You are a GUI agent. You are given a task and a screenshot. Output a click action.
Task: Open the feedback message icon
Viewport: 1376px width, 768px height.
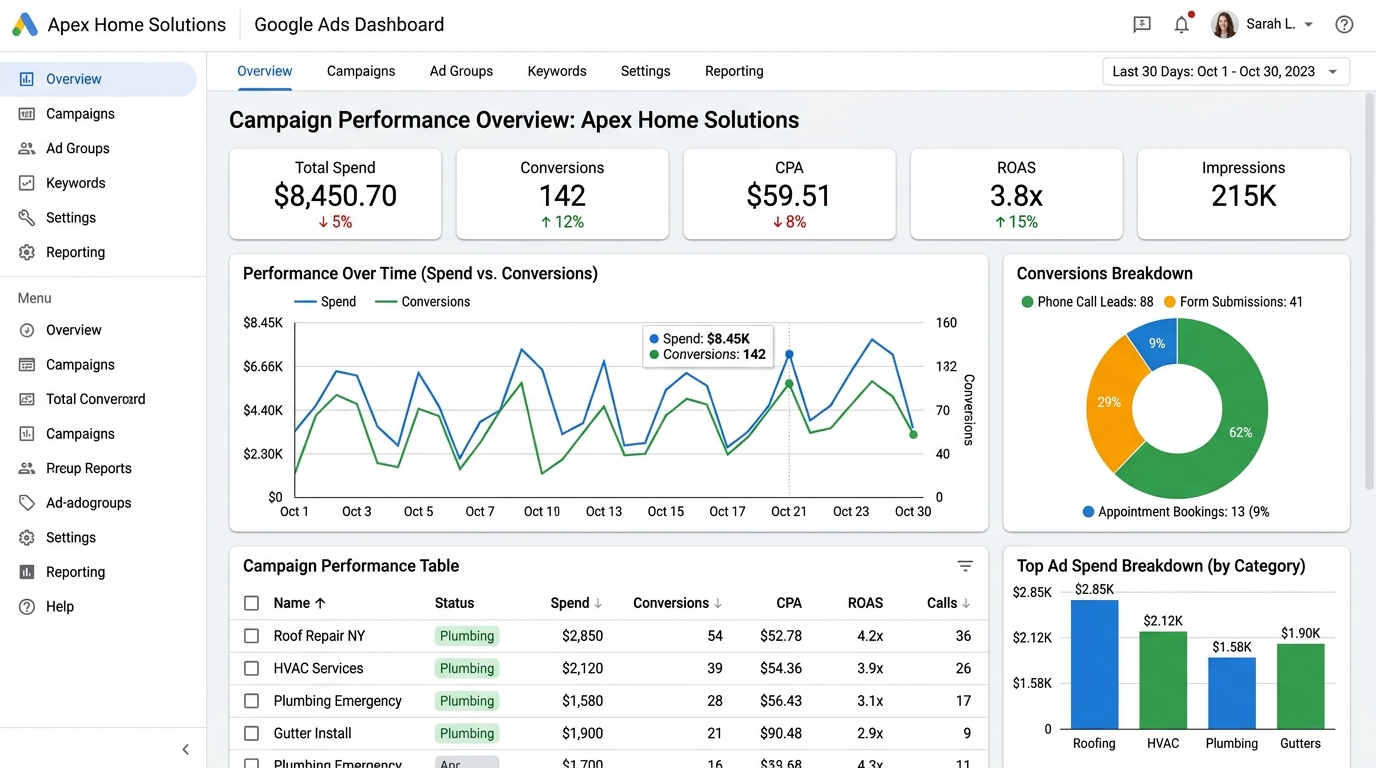click(1142, 24)
